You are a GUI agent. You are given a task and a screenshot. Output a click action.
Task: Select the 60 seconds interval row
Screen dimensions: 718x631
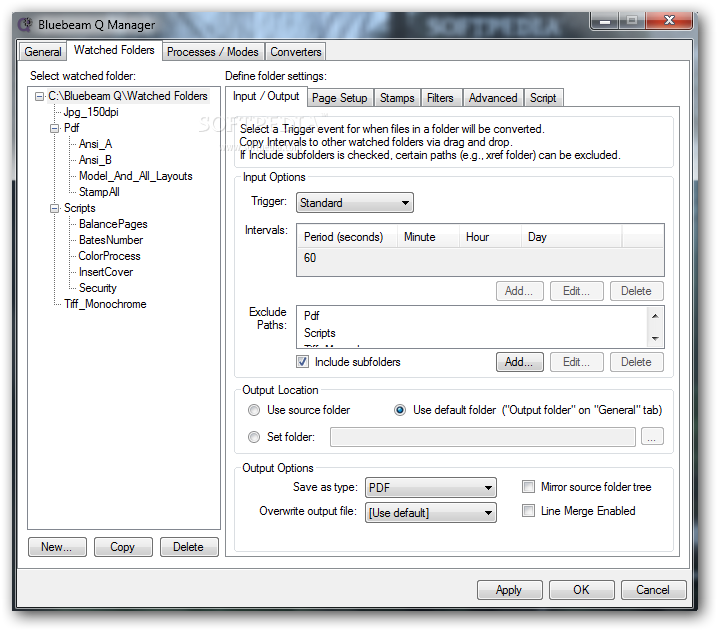(x=480, y=258)
